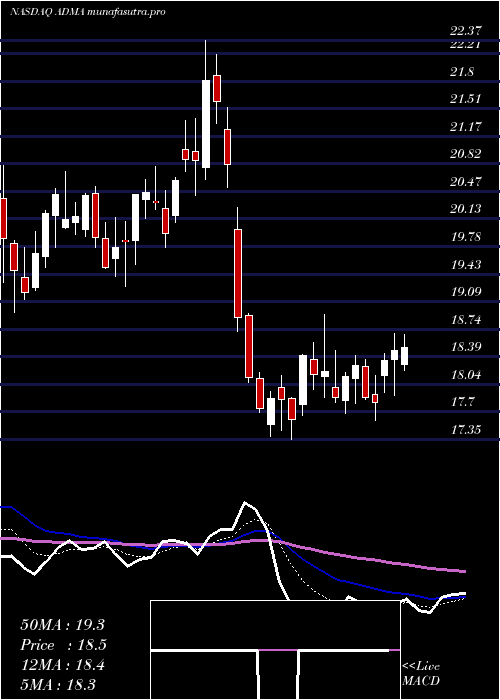
Task: Click the Price : 18.5 readout
Action: (x=63, y=645)
